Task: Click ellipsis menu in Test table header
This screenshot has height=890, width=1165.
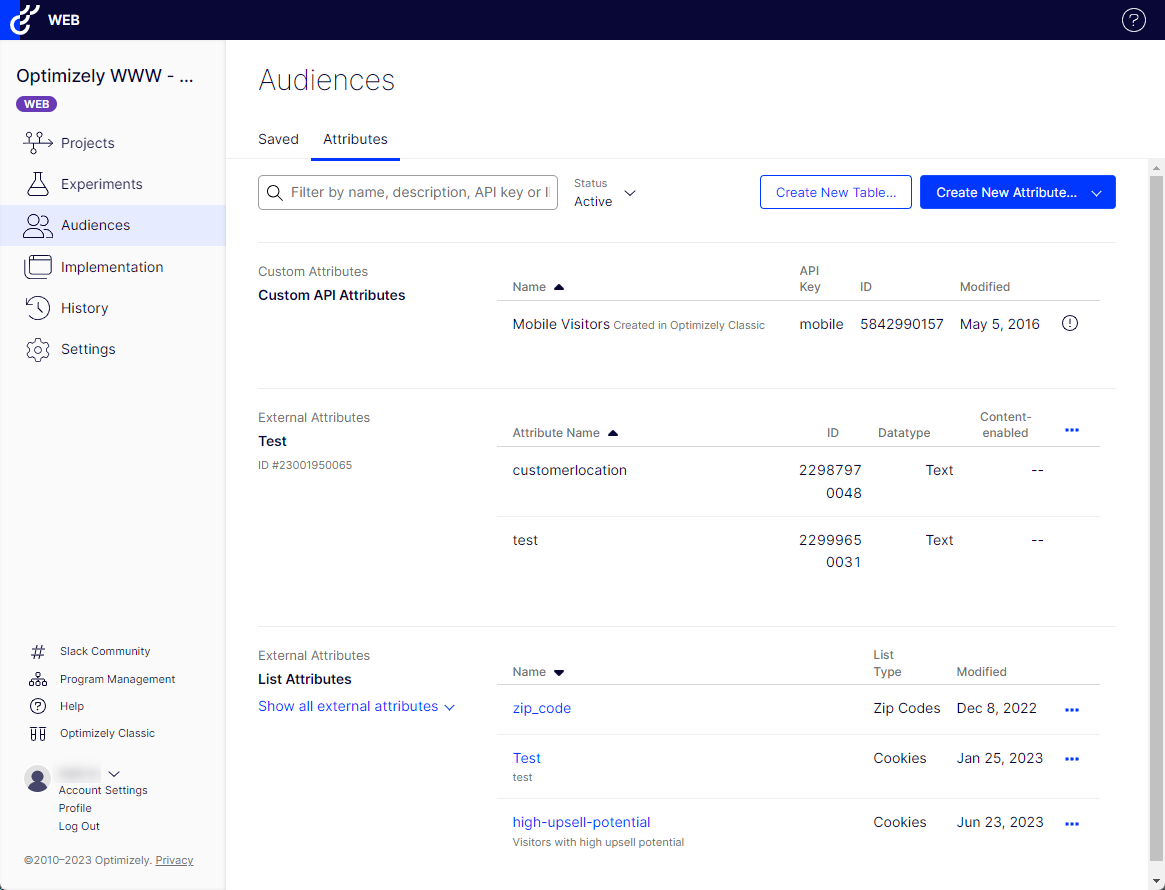Action: 1072,430
